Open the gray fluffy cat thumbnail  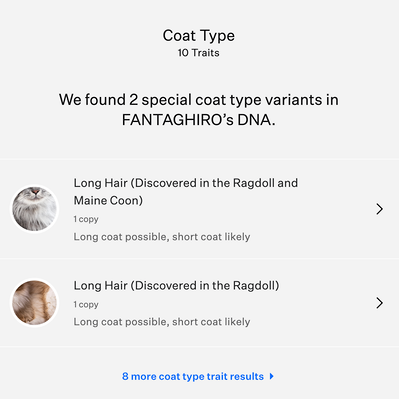pos(35,209)
